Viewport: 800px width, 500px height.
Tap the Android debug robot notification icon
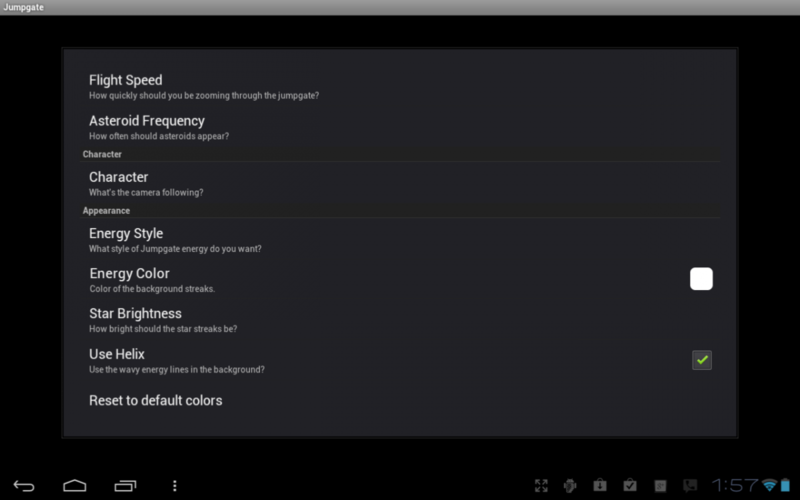click(570, 485)
